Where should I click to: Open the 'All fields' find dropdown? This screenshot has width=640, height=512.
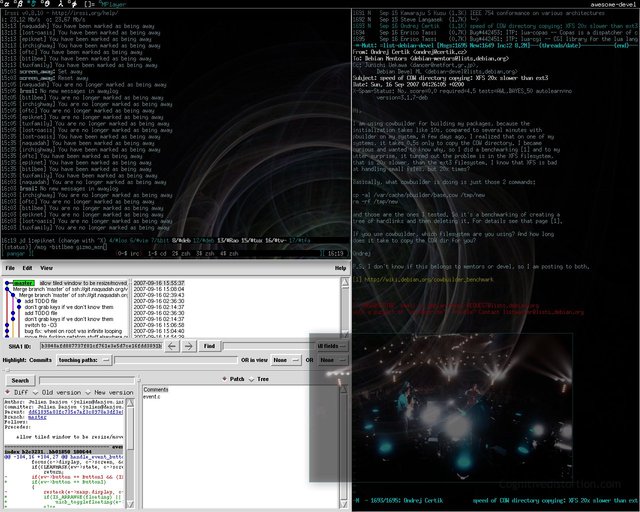[332, 346]
